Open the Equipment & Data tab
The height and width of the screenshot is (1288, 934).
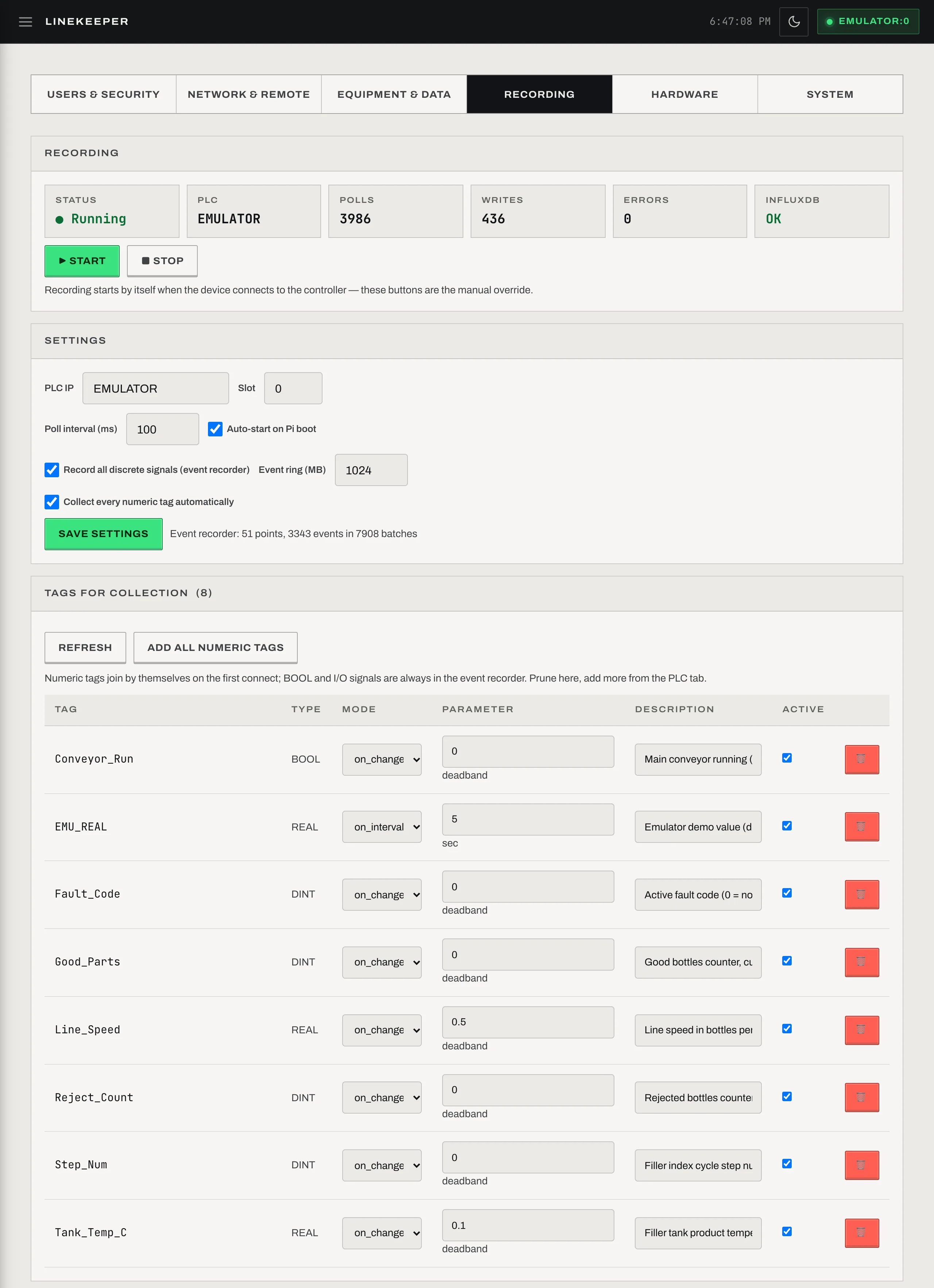click(394, 94)
